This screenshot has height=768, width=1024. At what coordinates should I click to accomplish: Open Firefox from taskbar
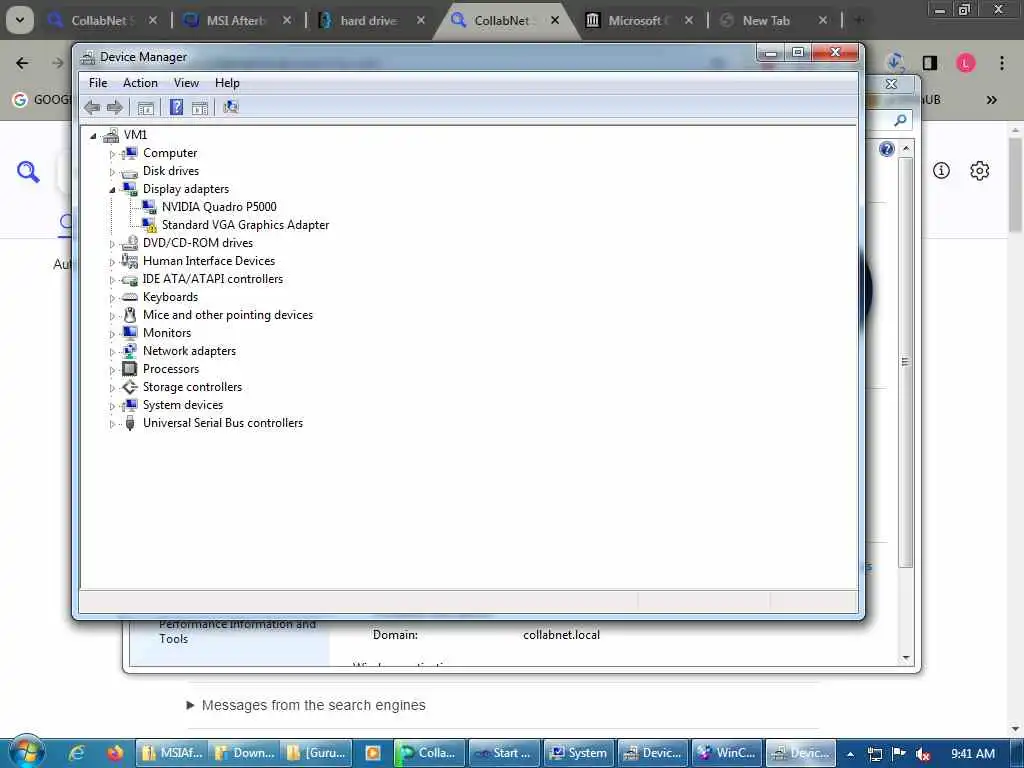click(115, 753)
